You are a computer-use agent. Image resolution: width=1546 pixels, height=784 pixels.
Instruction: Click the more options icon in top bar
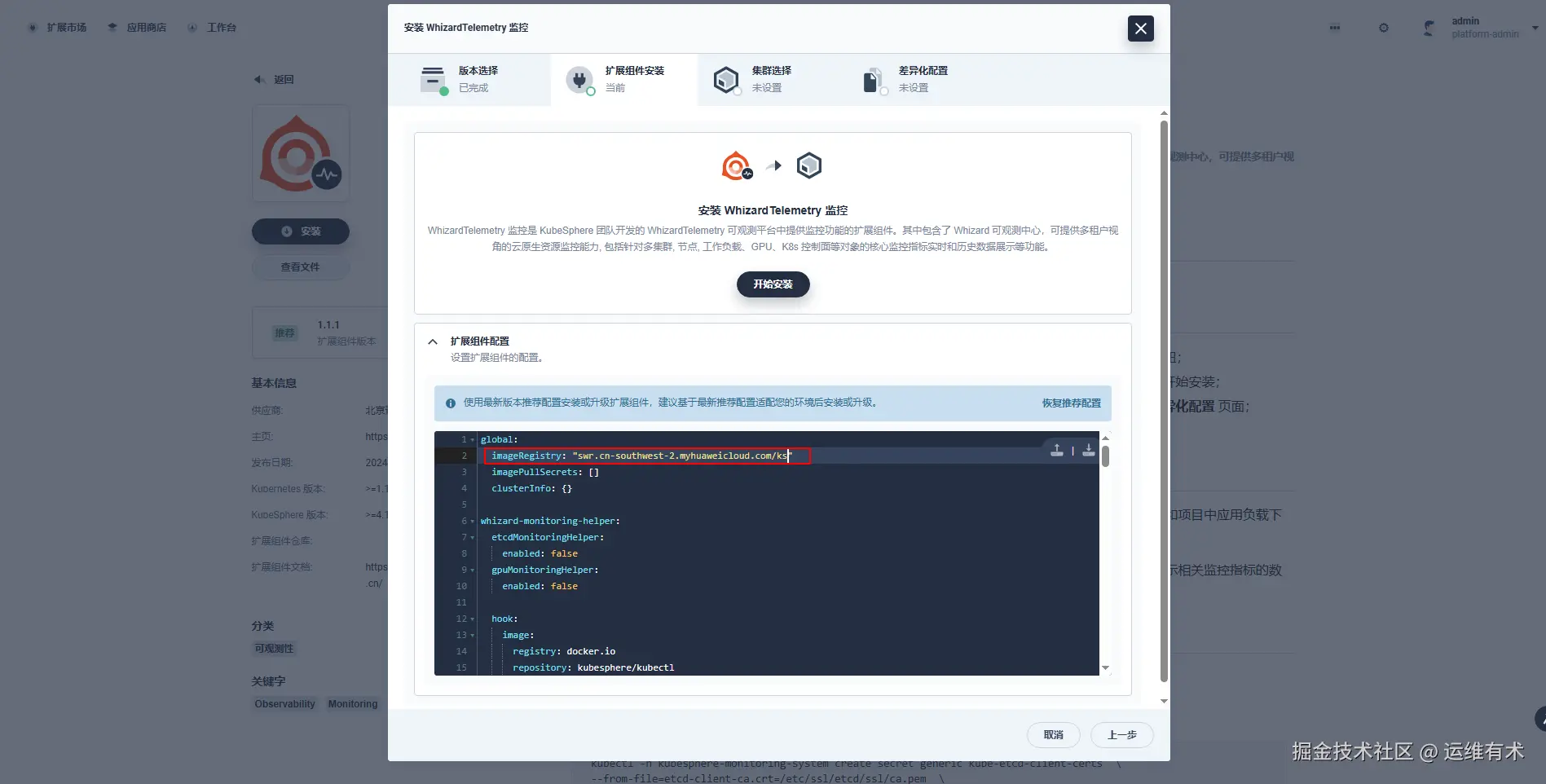1334,28
